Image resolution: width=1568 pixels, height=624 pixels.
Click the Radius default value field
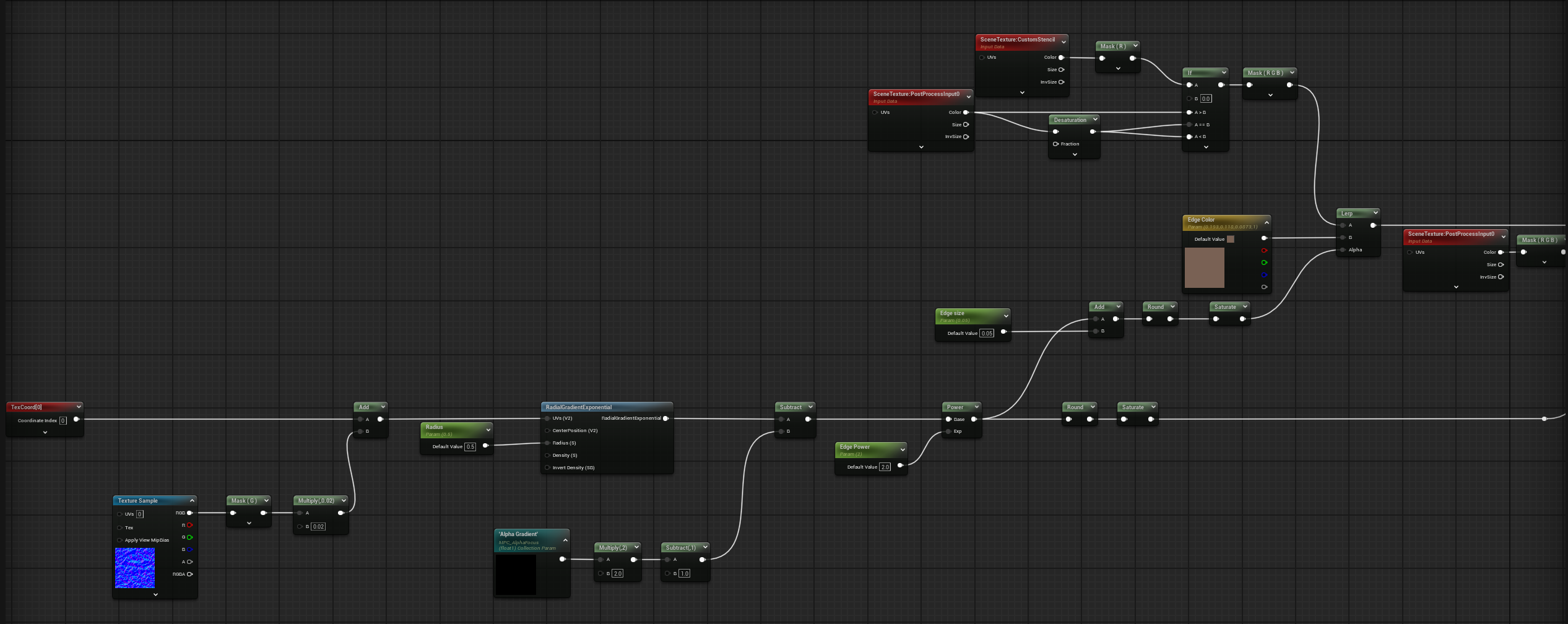[470, 446]
